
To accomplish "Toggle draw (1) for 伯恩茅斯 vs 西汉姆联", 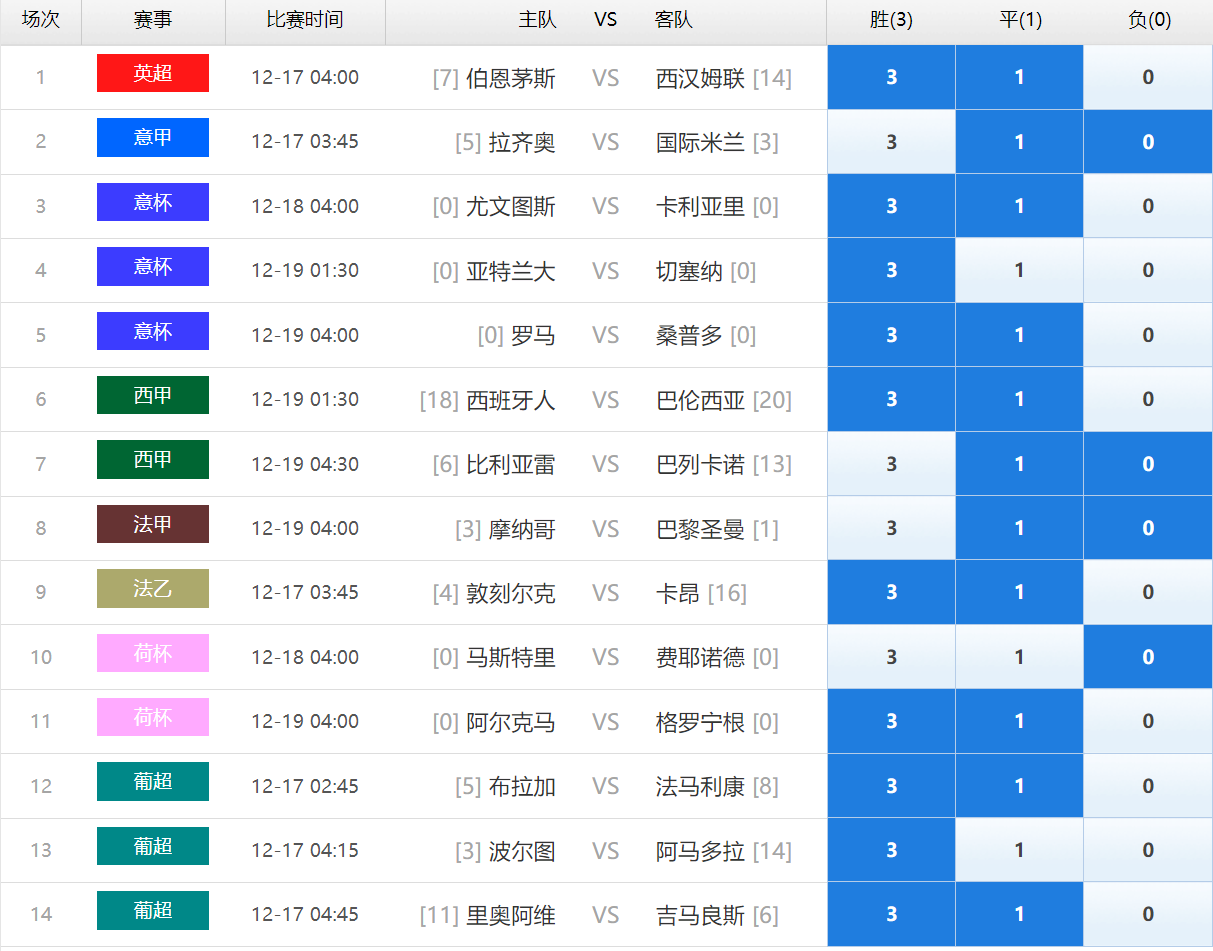I will 1019,77.
